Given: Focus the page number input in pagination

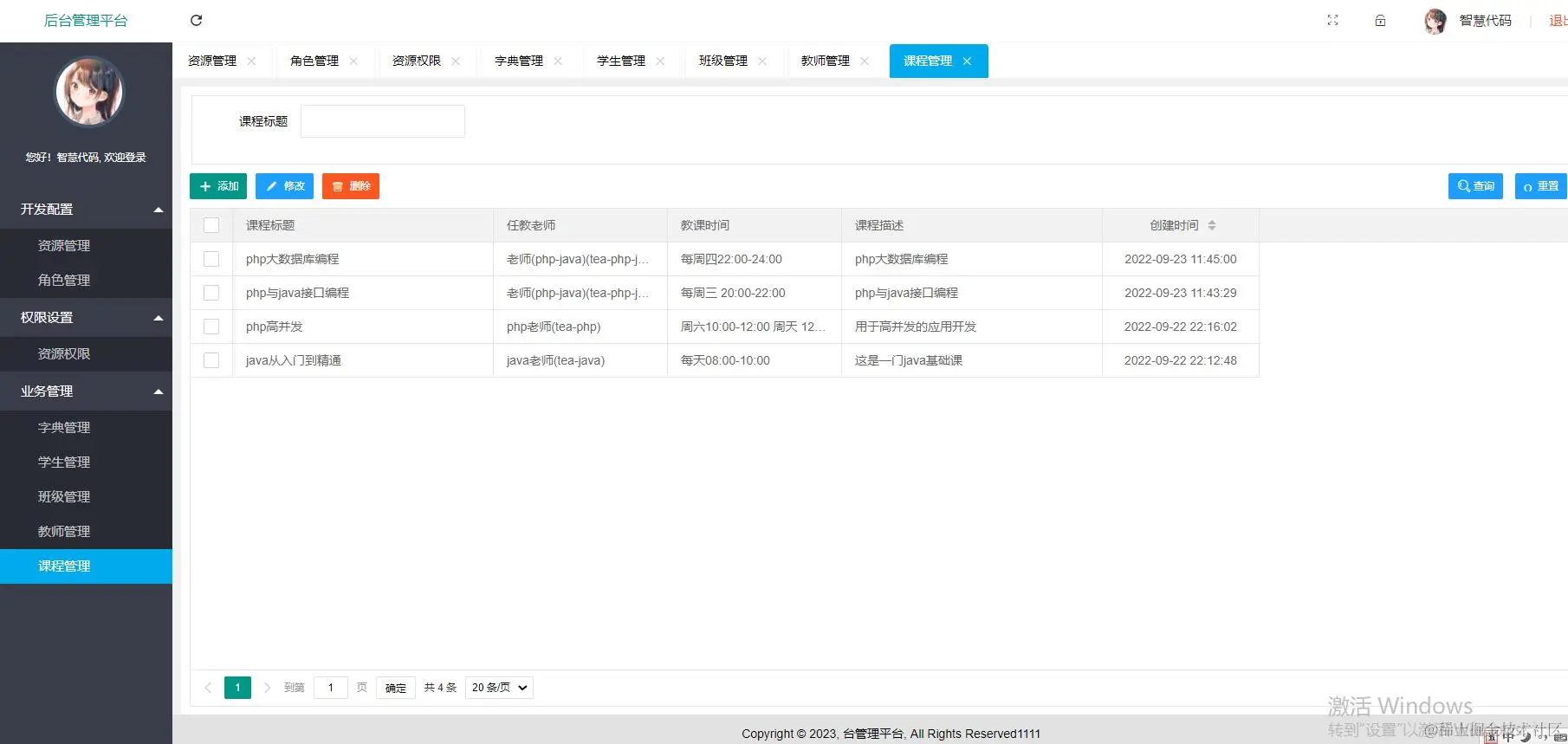Looking at the screenshot, I should pyautogui.click(x=331, y=688).
